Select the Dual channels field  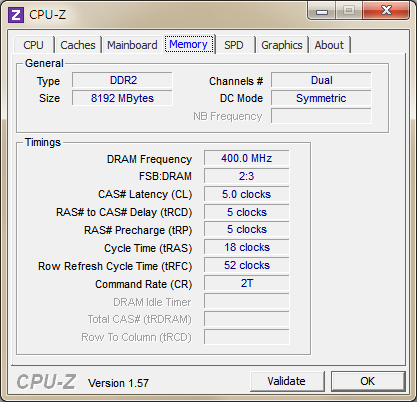point(321,80)
